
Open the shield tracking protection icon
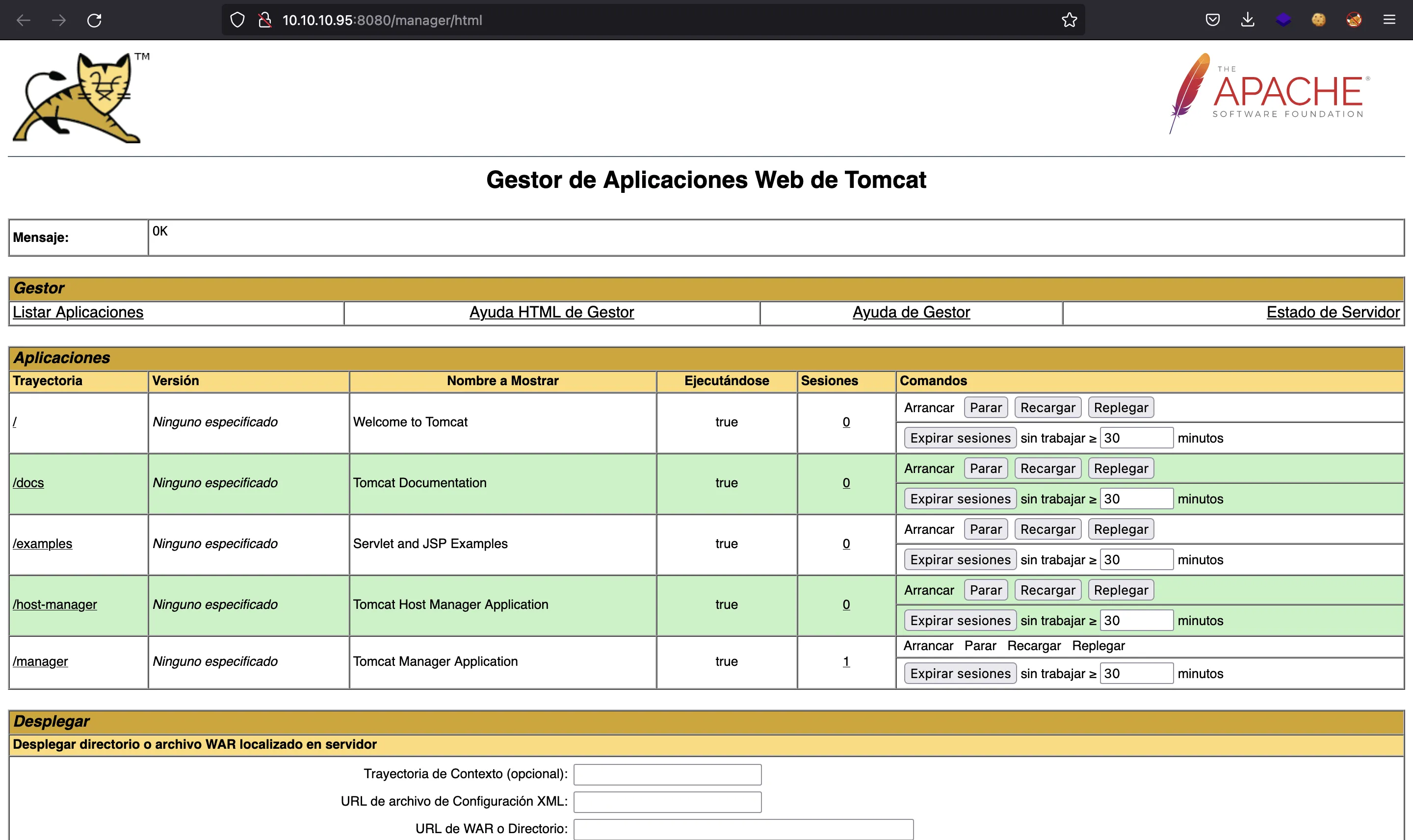(x=237, y=21)
